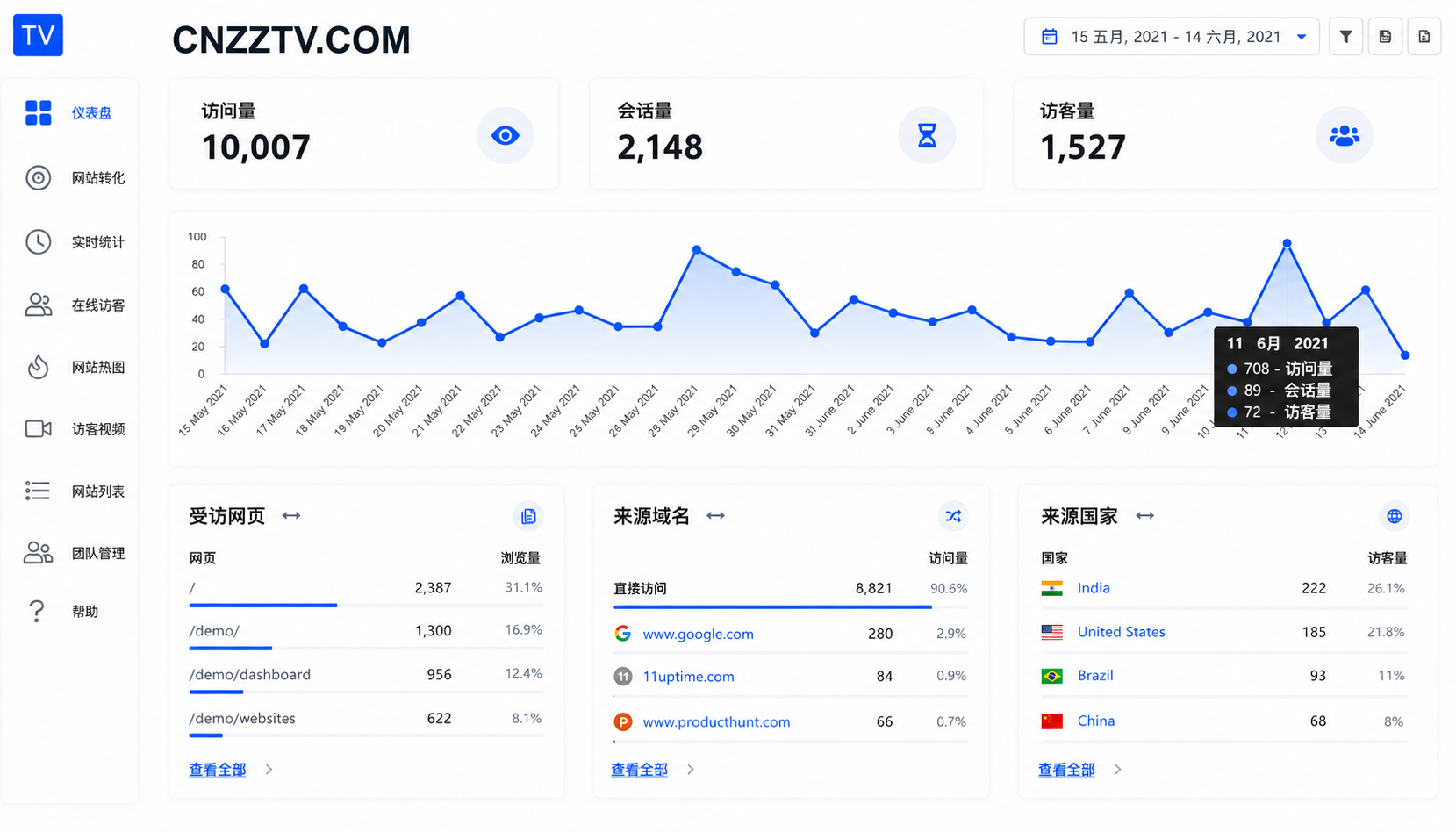Select the 帮助 label in sidebar
This screenshot has width=1456, height=832.
click(85, 612)
